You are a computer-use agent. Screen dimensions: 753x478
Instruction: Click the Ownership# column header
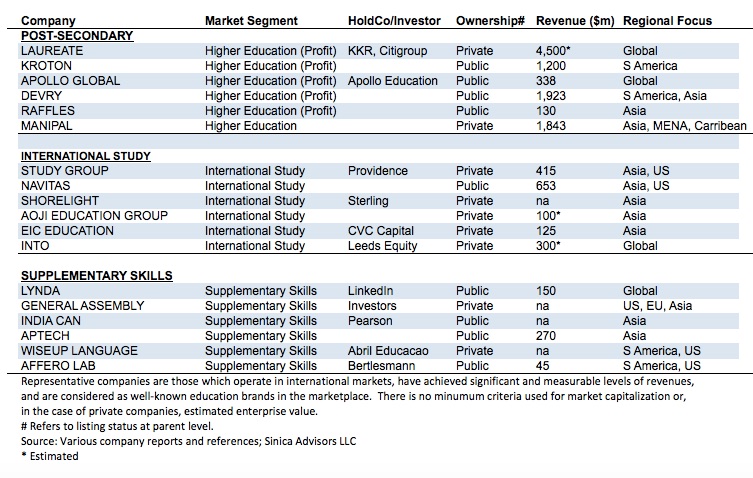click(491, 20)
